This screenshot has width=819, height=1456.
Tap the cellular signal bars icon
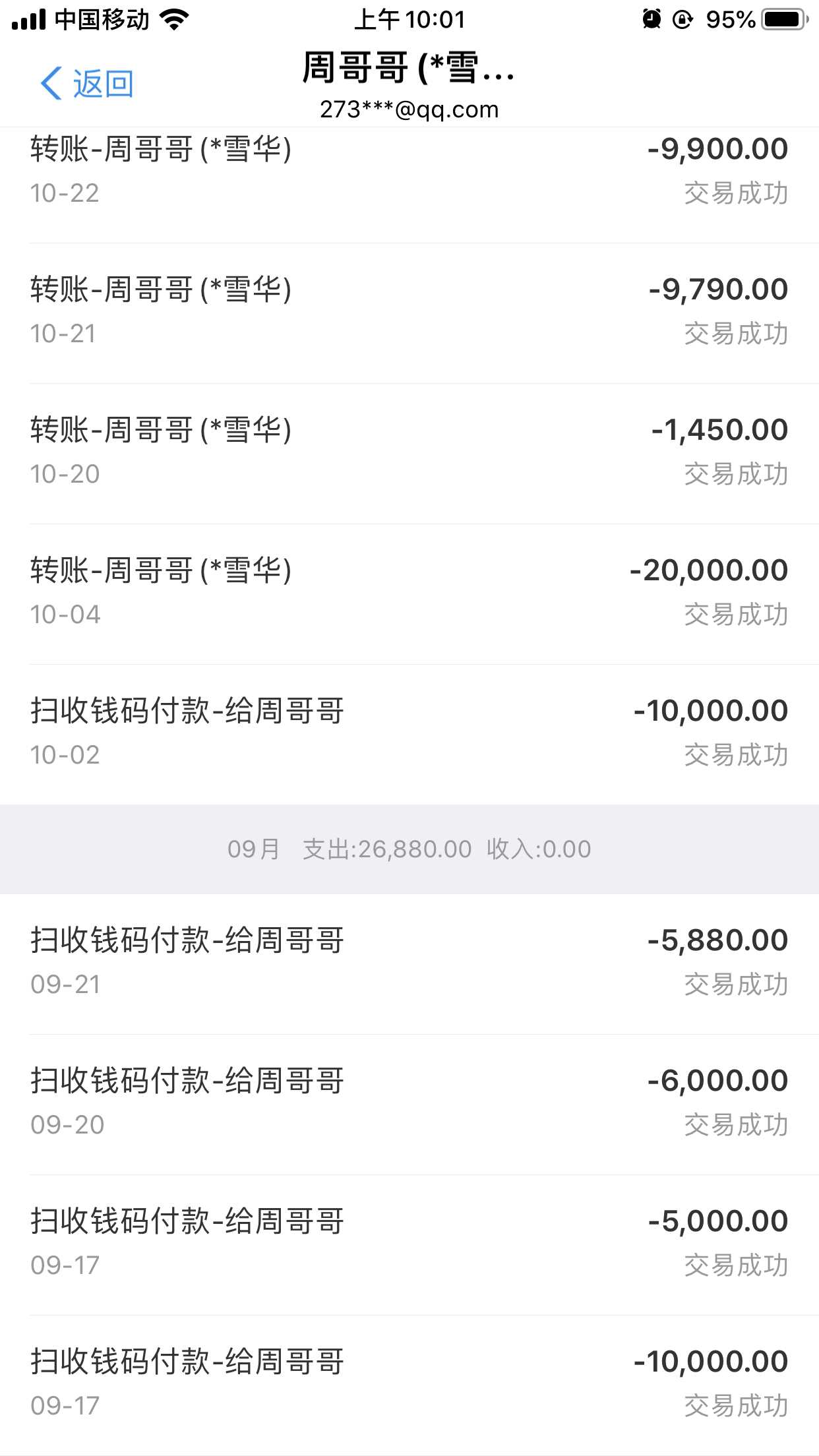click(x=29, y=20)
